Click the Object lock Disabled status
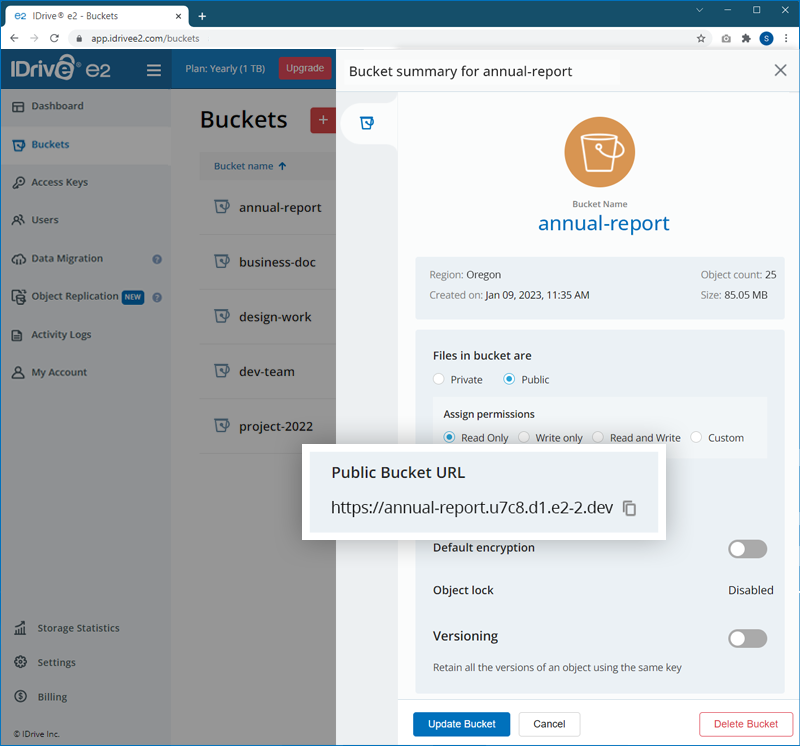This screenshot has height=746, width=800. [751, 590]
